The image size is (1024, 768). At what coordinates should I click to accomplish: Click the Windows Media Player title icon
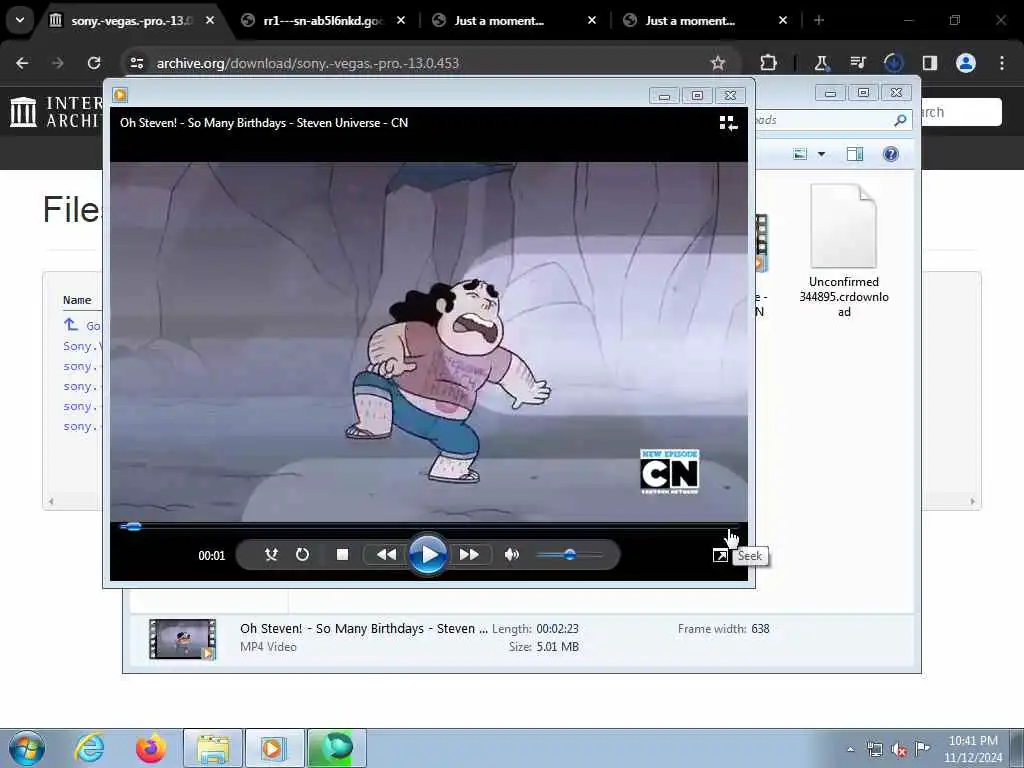(120, 95)
